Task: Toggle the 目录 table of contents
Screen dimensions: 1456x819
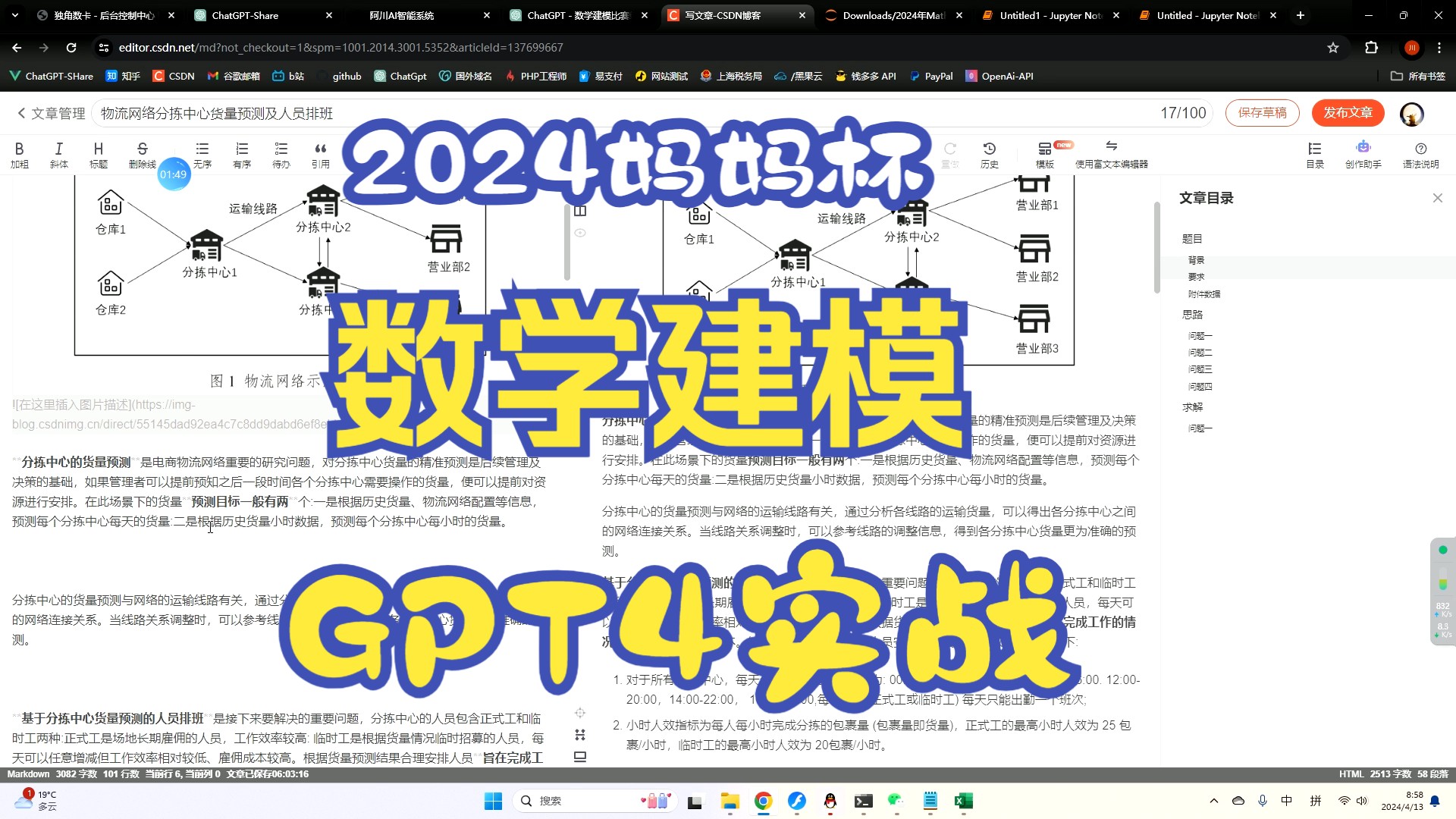Action: 1315,155
